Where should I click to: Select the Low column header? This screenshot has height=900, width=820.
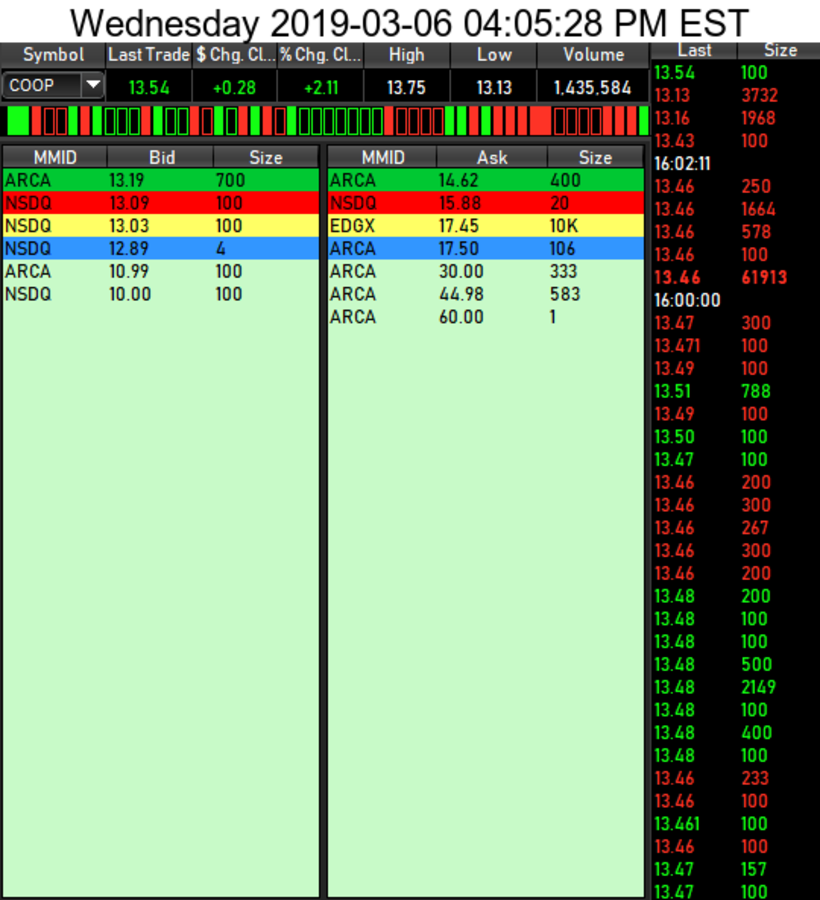tap(493, 55)
